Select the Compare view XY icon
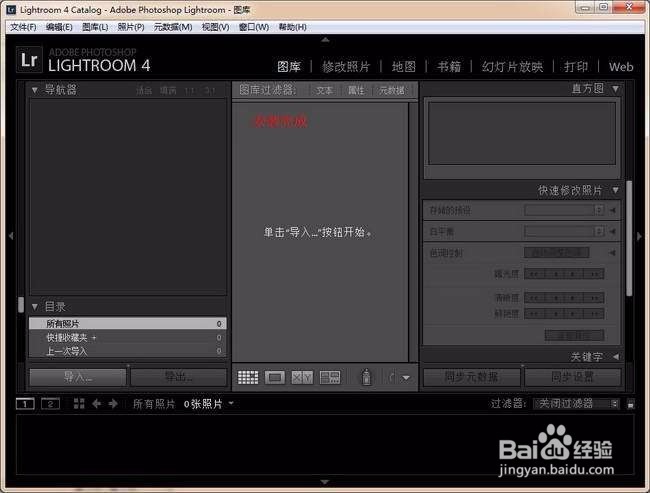 (x=302, y=377)
